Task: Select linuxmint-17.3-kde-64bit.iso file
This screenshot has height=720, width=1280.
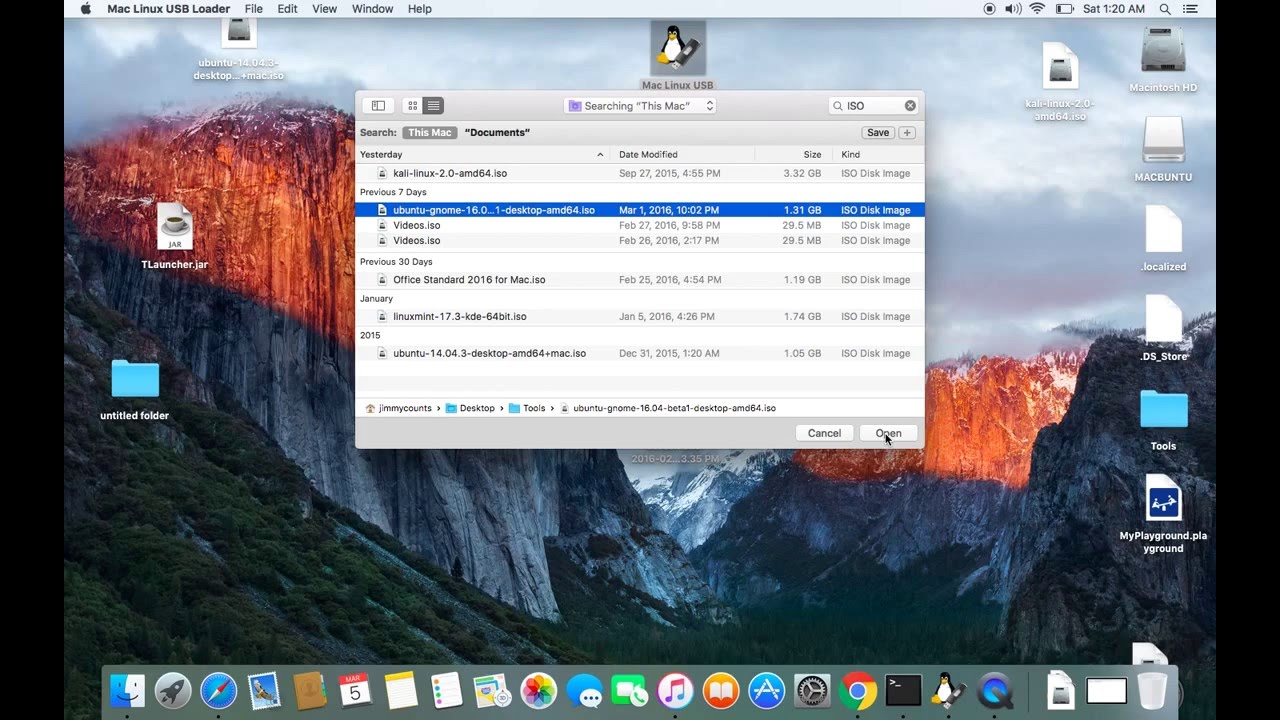Action: pyautogui.click(x=640, y=317)
